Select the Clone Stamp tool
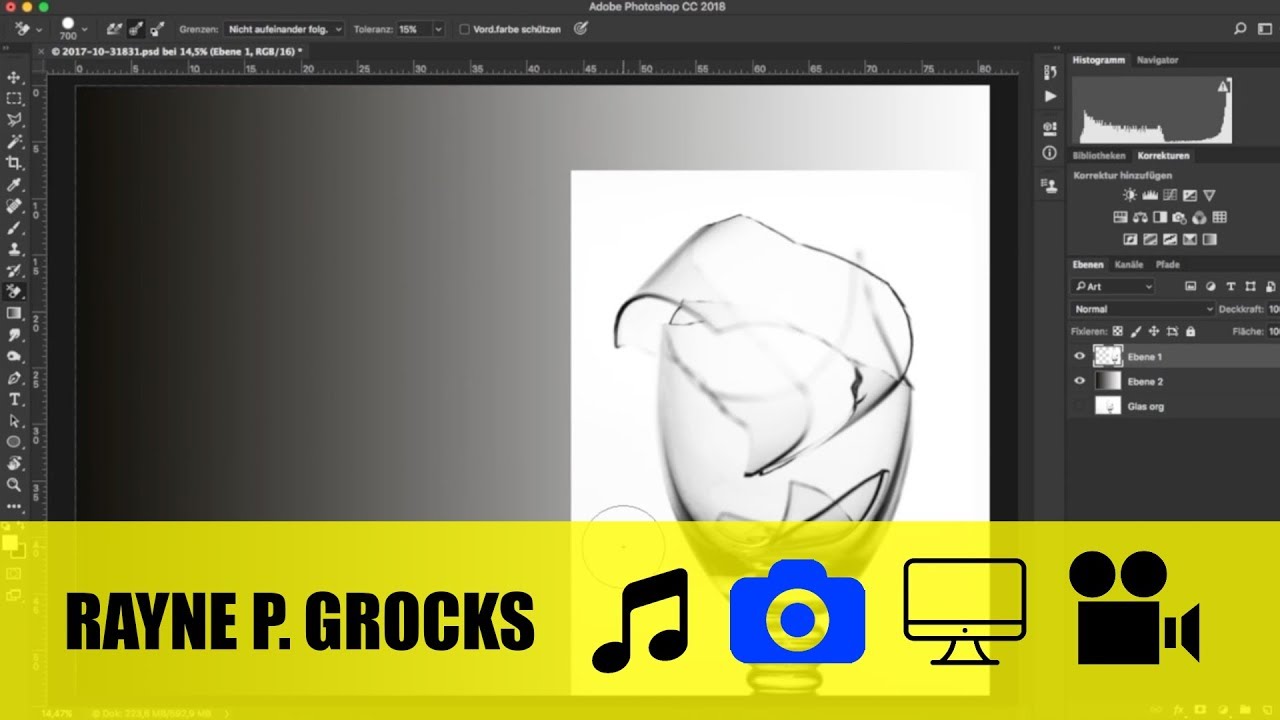This screenshot has width=1280, height=720. click(x=14, y=249)
